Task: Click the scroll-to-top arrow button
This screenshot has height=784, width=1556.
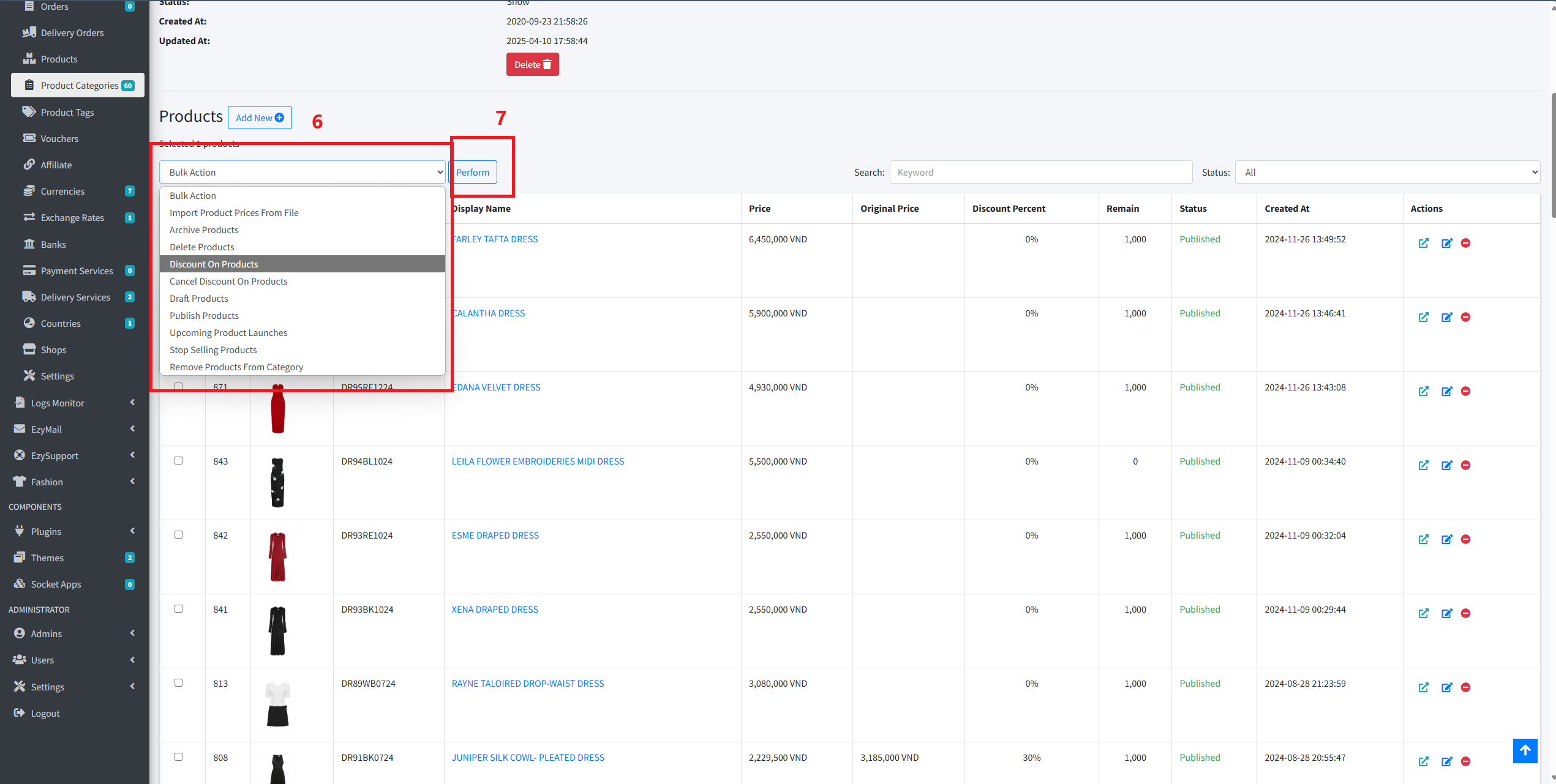Action: 1525,750
